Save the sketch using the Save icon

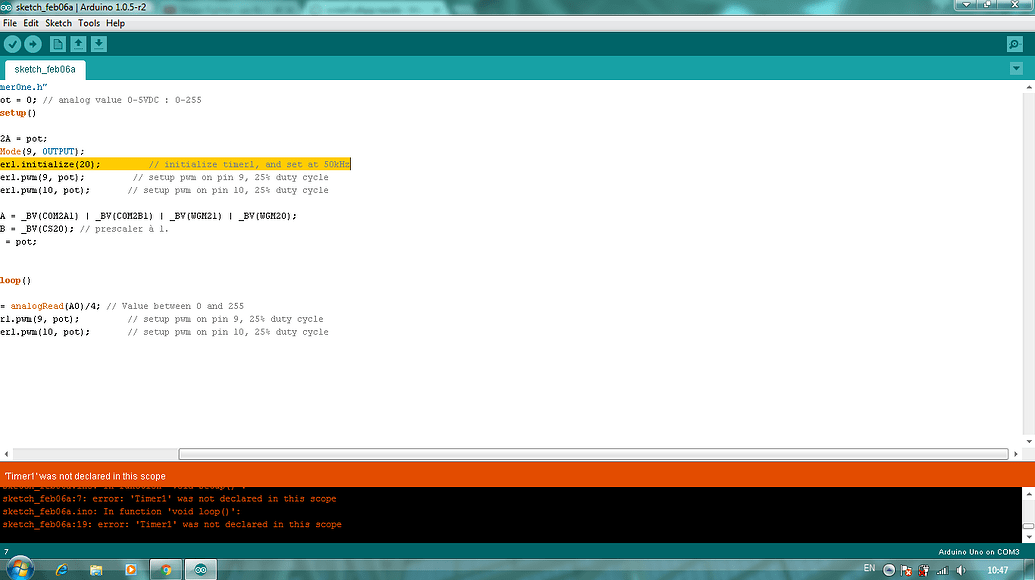click(100, 44)
